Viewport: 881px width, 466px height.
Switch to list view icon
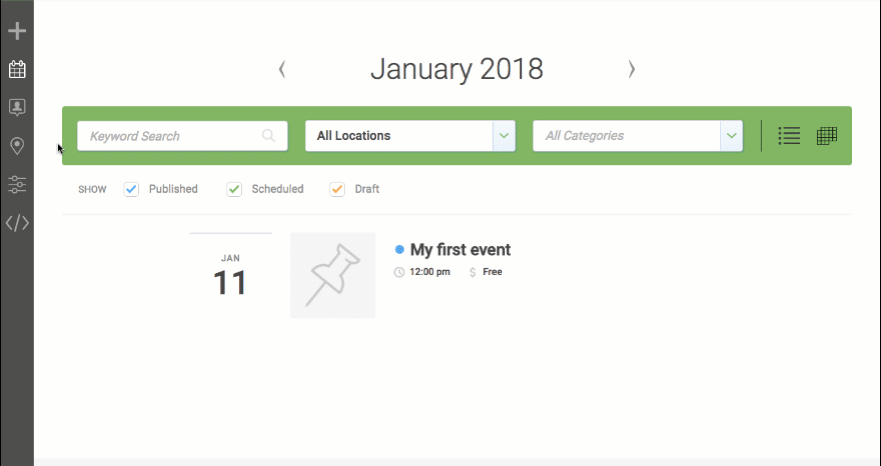[789, 135]
